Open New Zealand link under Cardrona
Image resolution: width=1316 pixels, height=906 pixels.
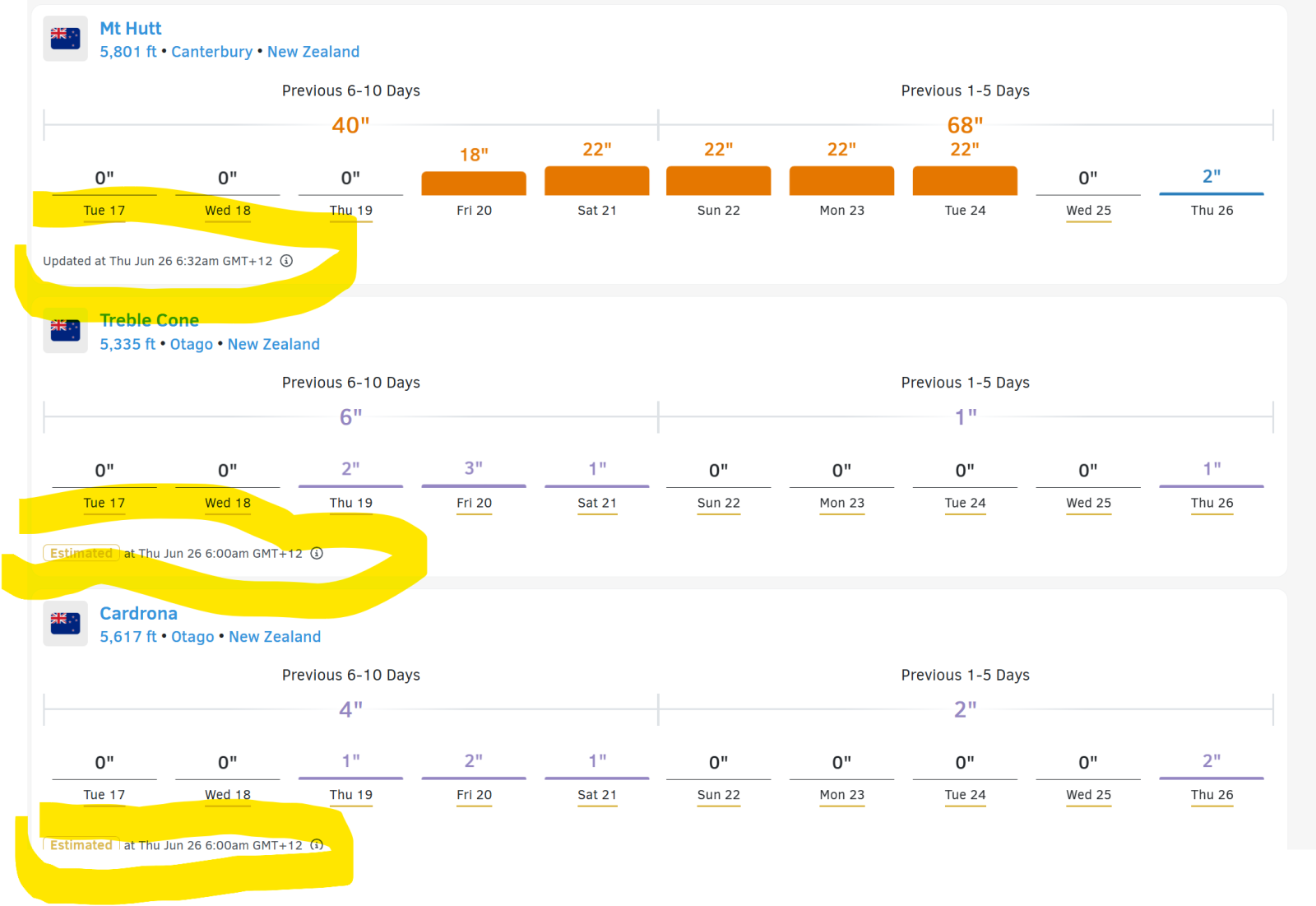(275, 637)
